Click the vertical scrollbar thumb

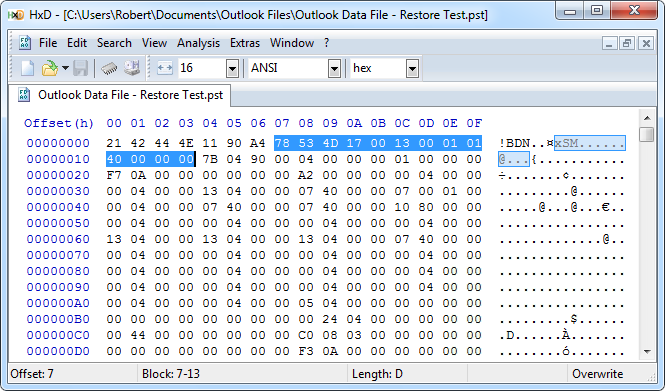[647, 134]
